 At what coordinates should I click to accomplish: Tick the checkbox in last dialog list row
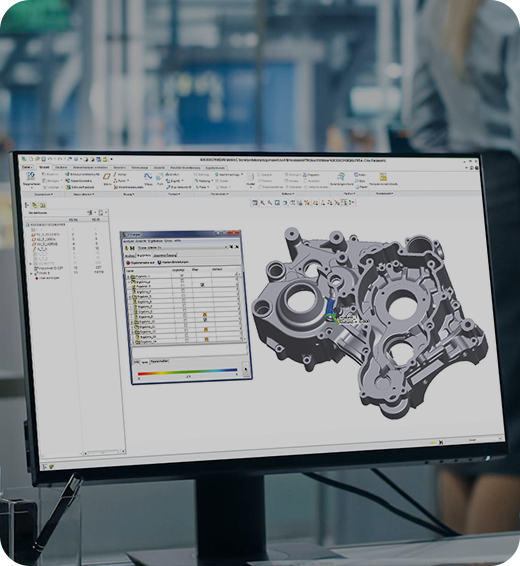pyautogui.click(x=187, y=340)
